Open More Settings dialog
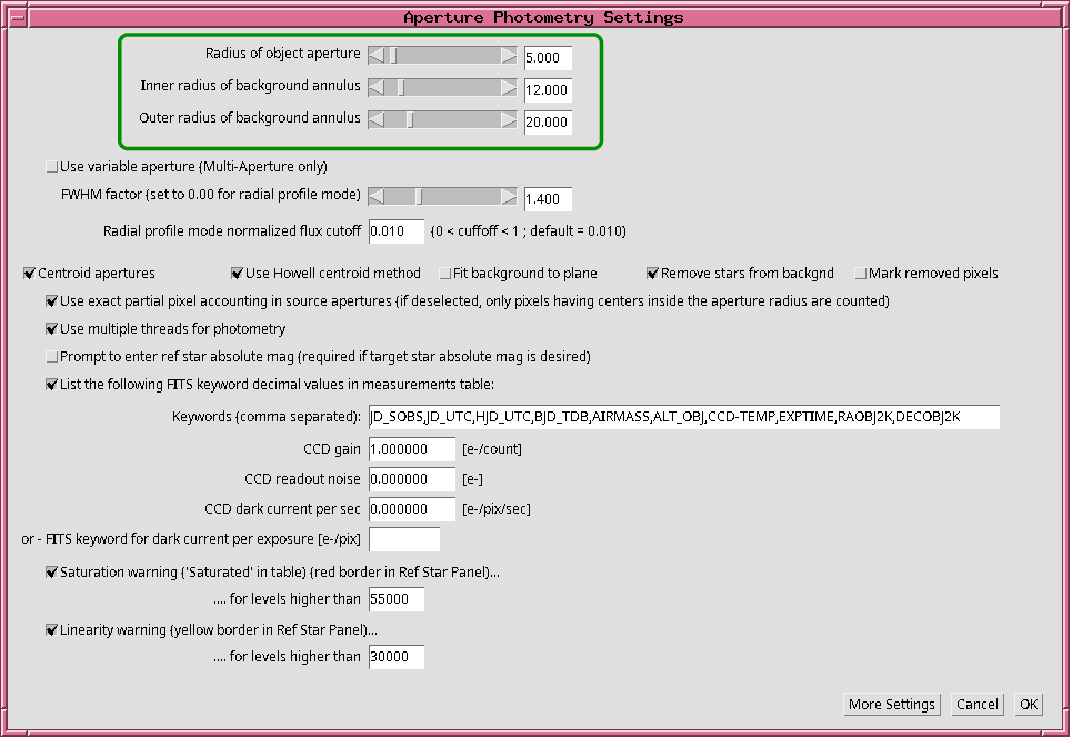1070x737 pixels. (891, 704)
